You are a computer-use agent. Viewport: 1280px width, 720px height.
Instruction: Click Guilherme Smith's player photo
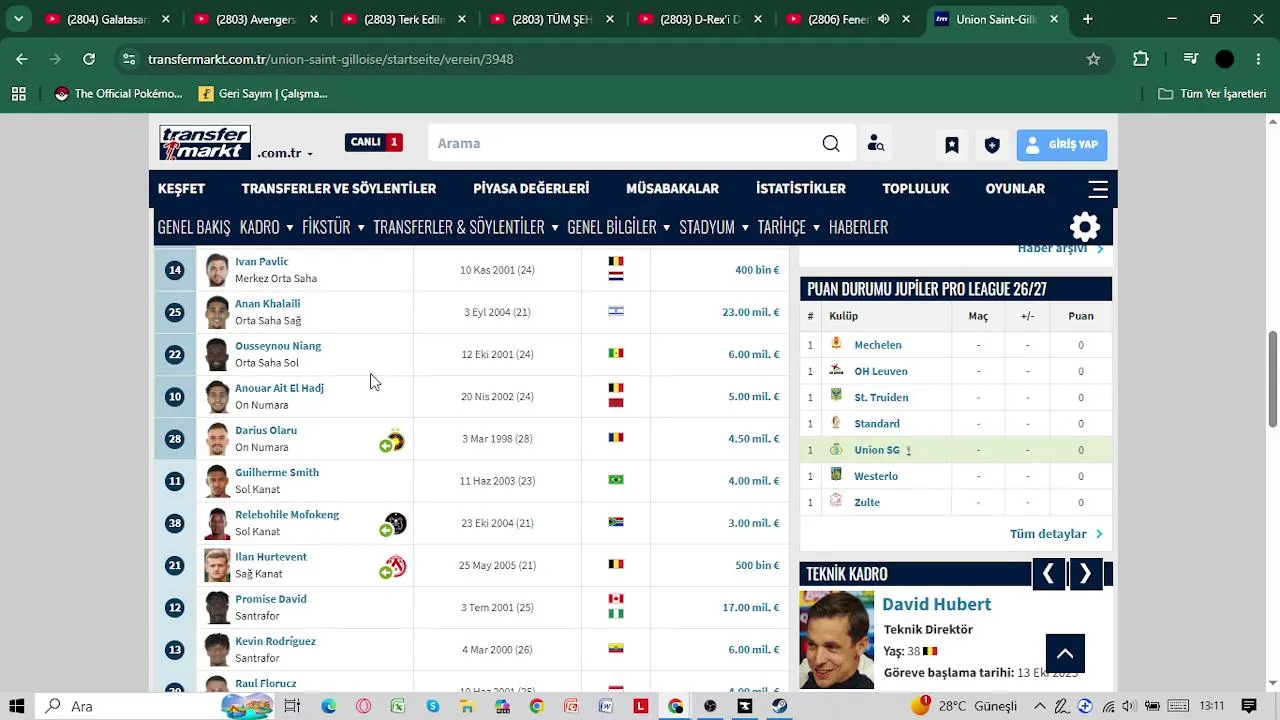click(217, 481)
